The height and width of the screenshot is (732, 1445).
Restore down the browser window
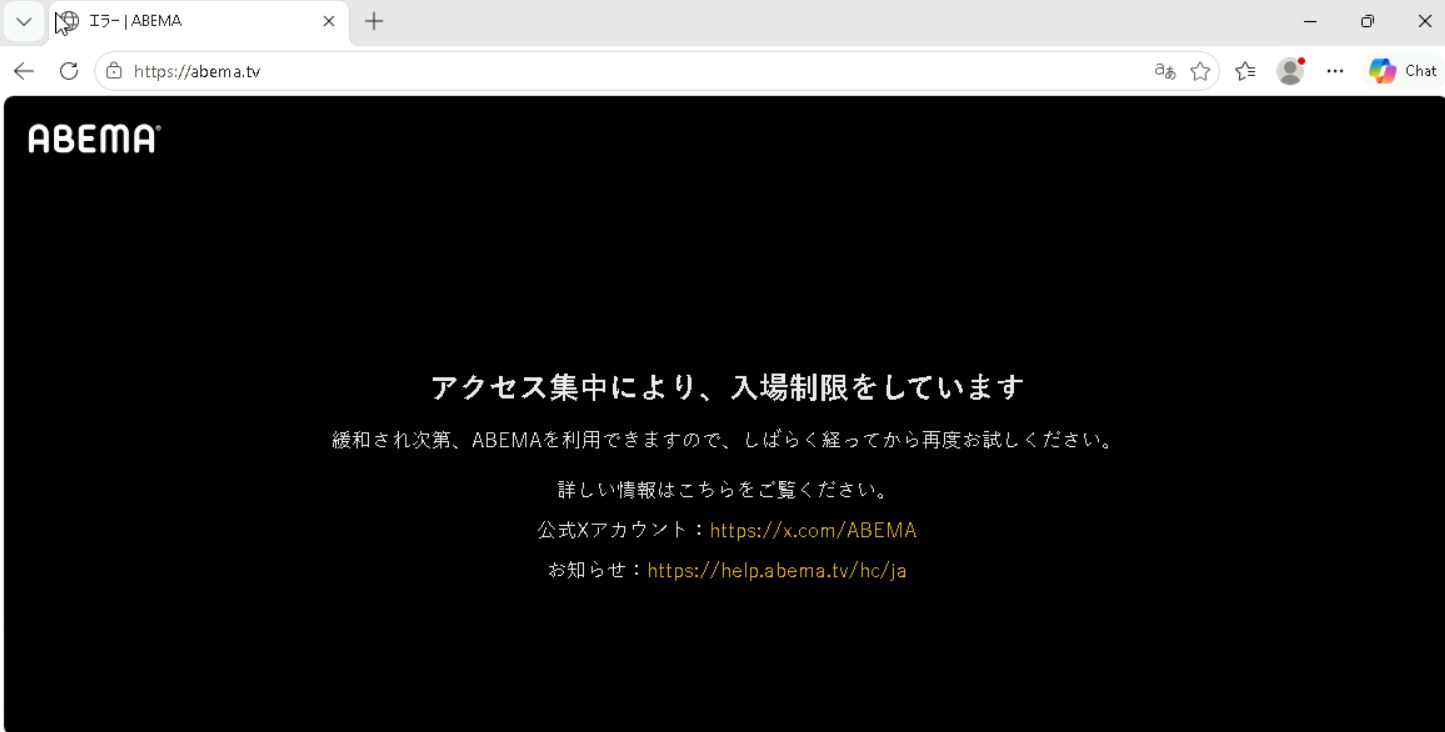coord(1367,21)
